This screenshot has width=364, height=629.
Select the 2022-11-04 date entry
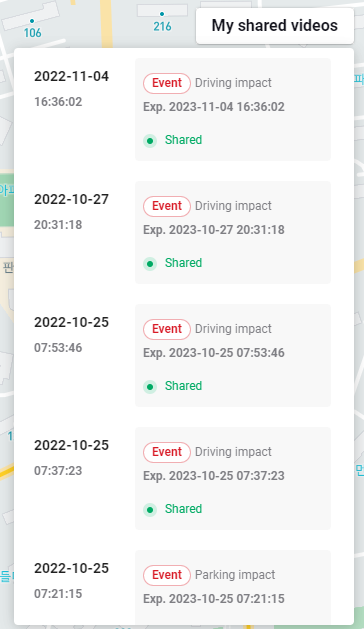point(71,76)
